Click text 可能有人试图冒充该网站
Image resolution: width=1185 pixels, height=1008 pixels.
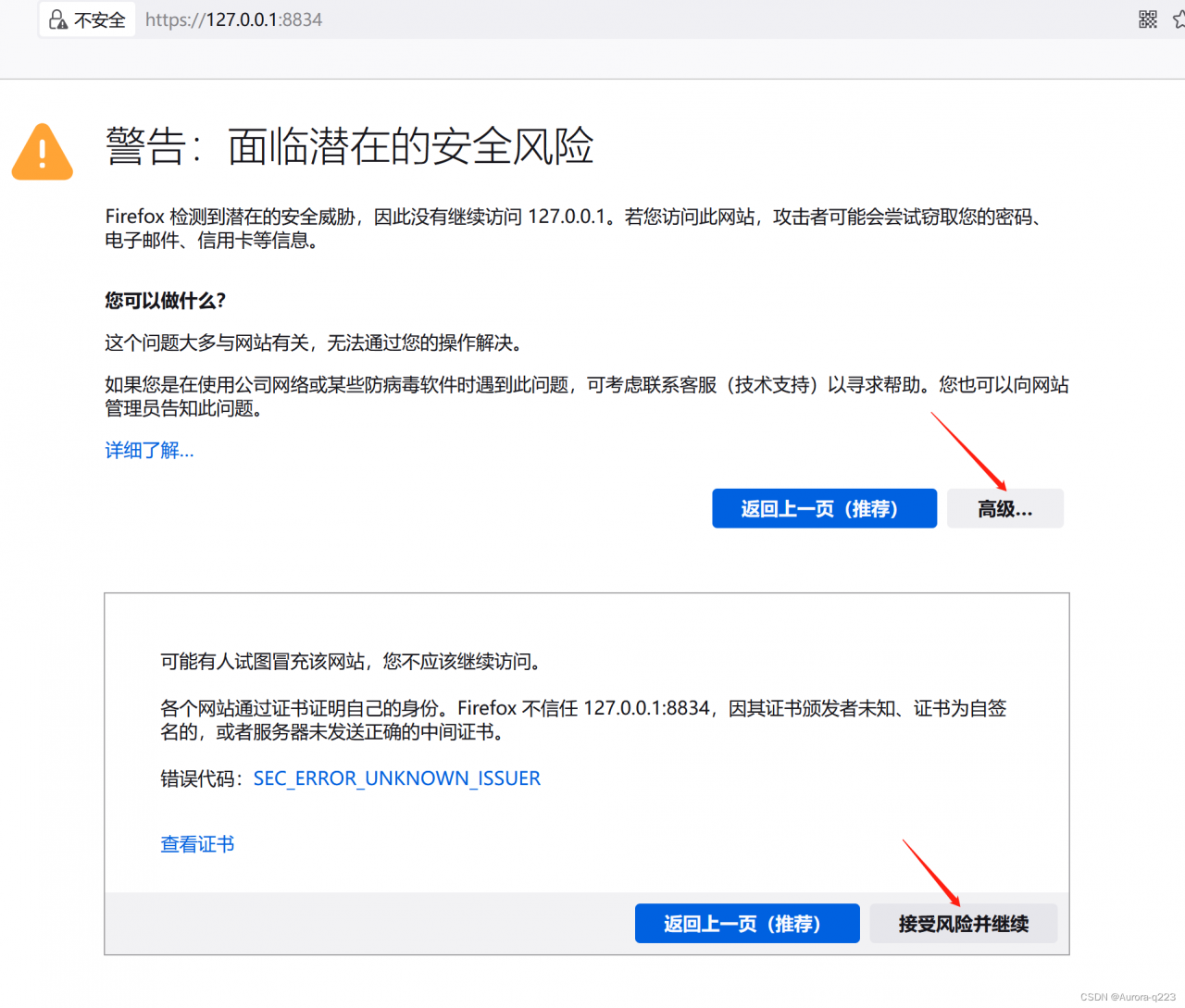(262, 662)
